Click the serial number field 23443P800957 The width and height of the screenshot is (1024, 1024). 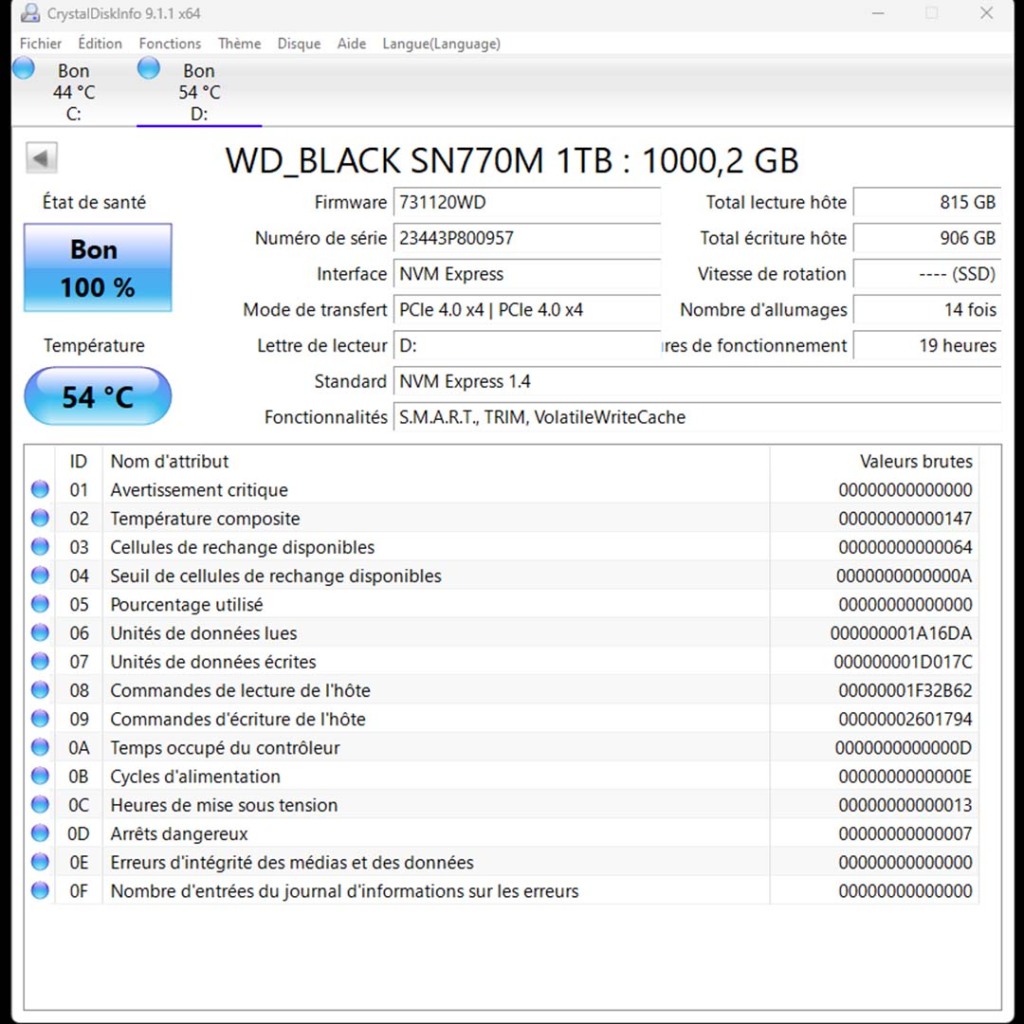[x=526, y=238]
